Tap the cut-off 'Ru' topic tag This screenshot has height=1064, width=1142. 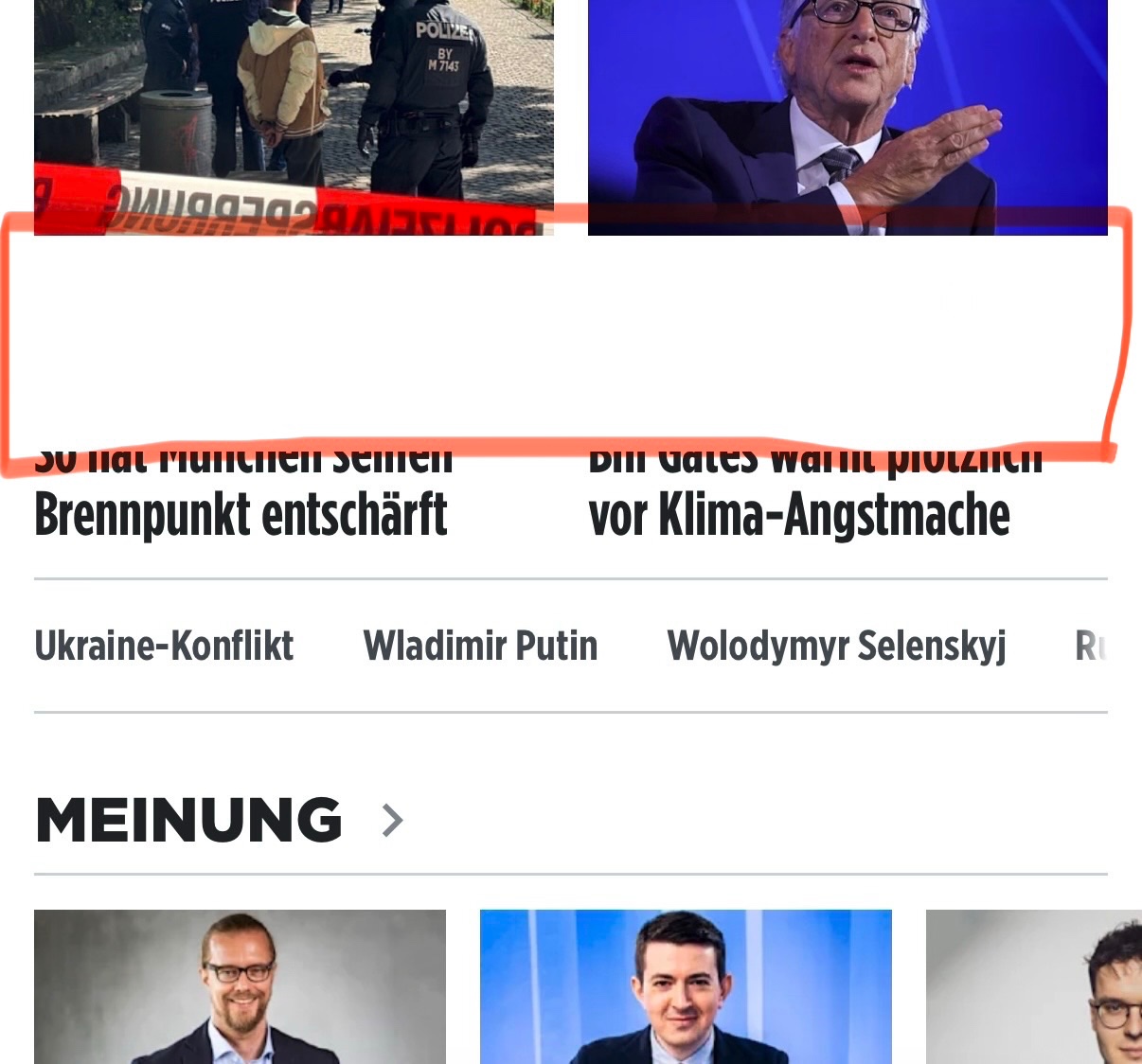(x=1091, y=646)
